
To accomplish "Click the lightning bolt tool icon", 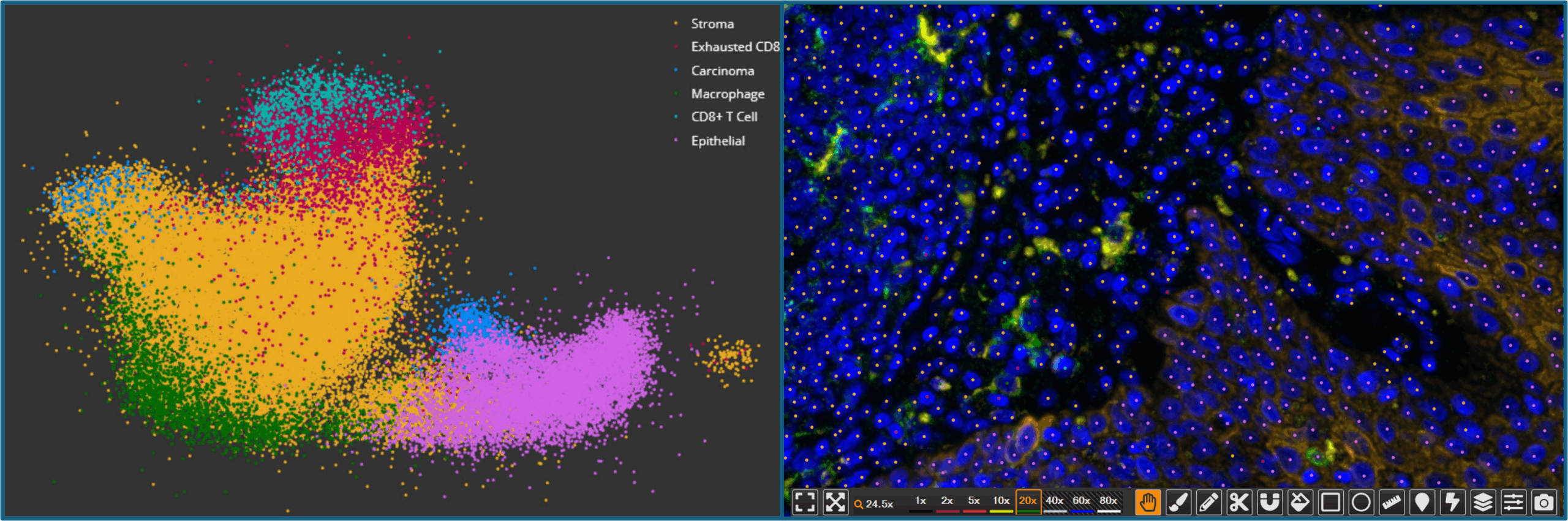I will tap(1452, 503).
